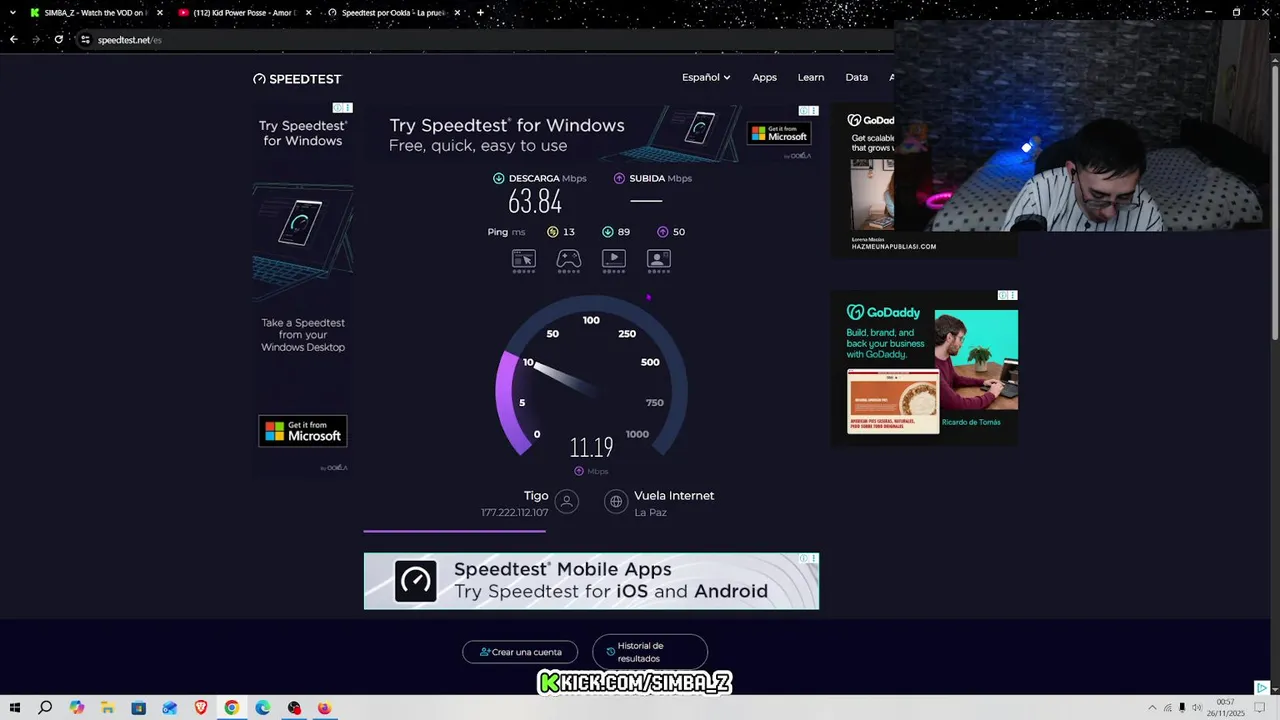This screenshot has height=720, width=1280.
Task: Click the Tigo provider name
Action: coord(536,495)
